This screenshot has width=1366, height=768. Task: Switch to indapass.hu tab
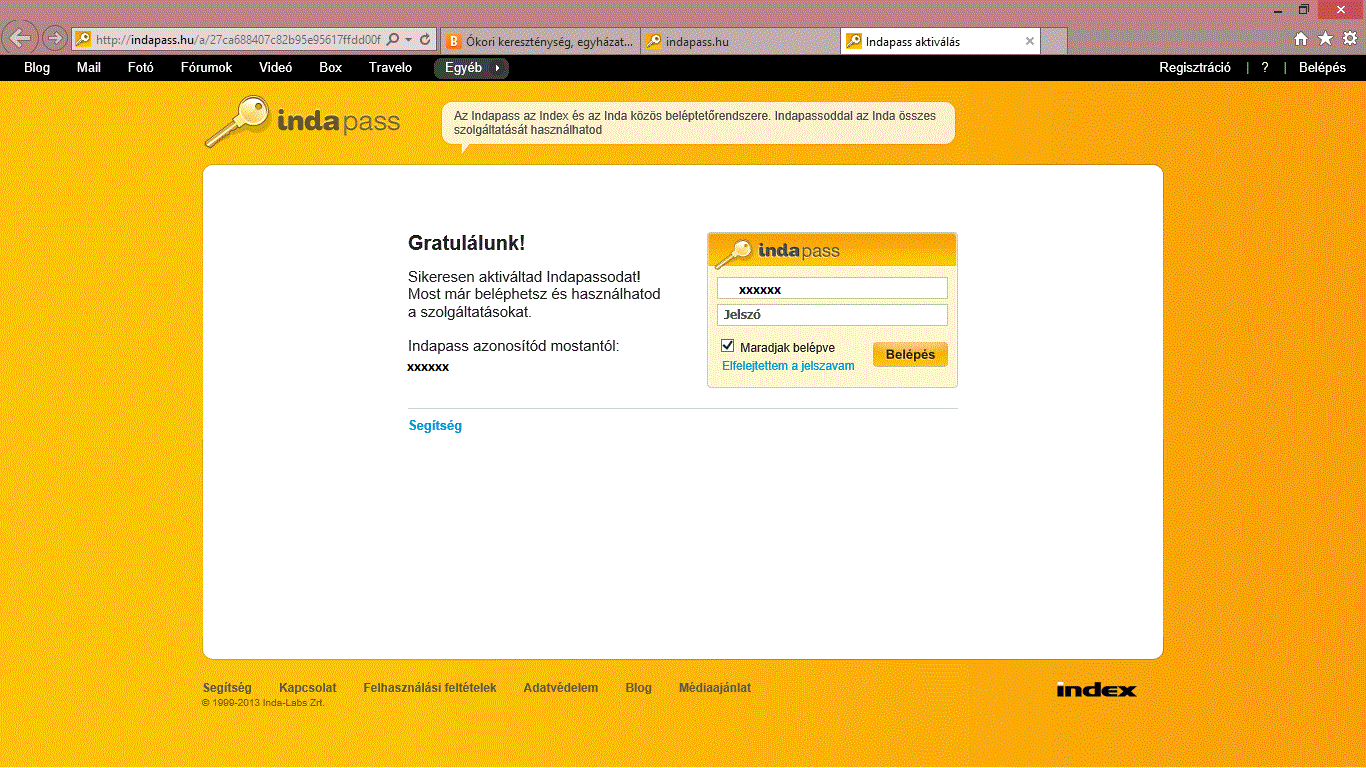click(740, 41)
